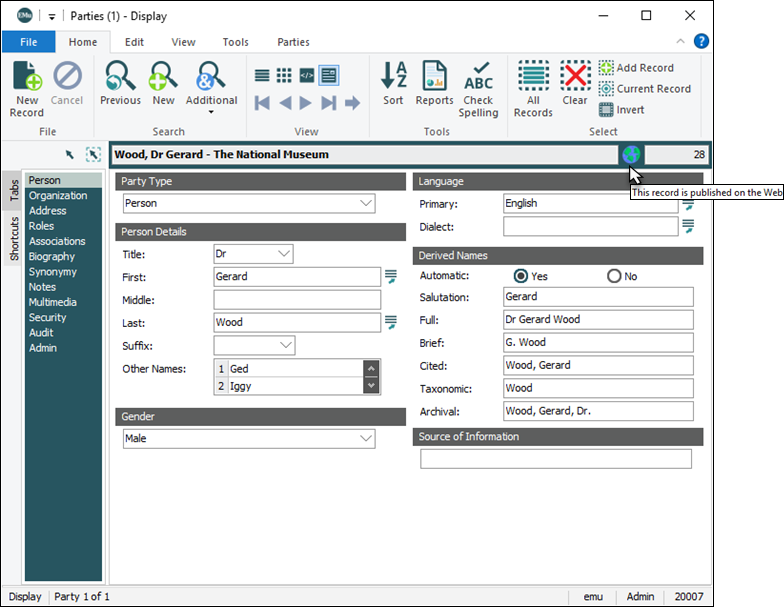
Task: Expand the Party Type dropdown
Action: [365, 203]
